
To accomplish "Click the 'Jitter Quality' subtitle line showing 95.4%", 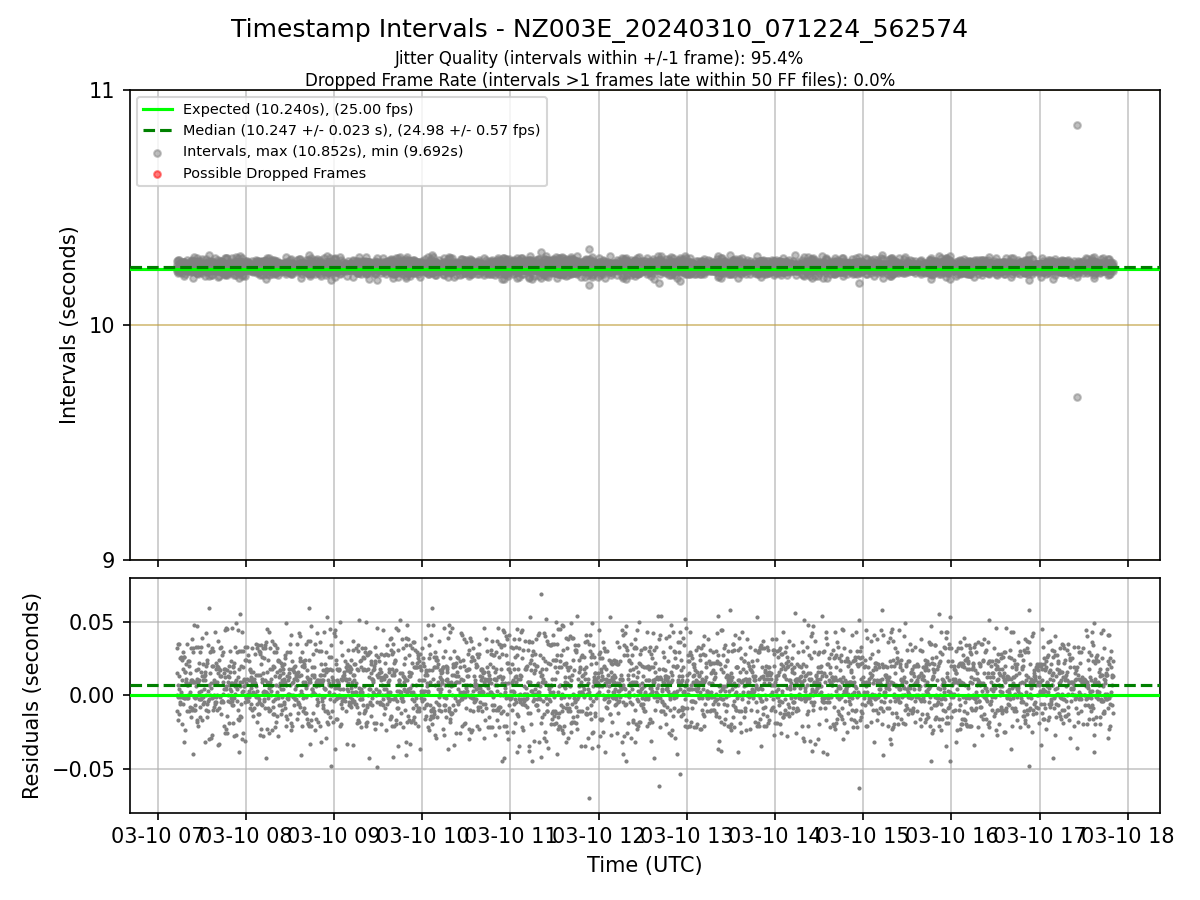I will pyautogui.click(x=599, y=58).
